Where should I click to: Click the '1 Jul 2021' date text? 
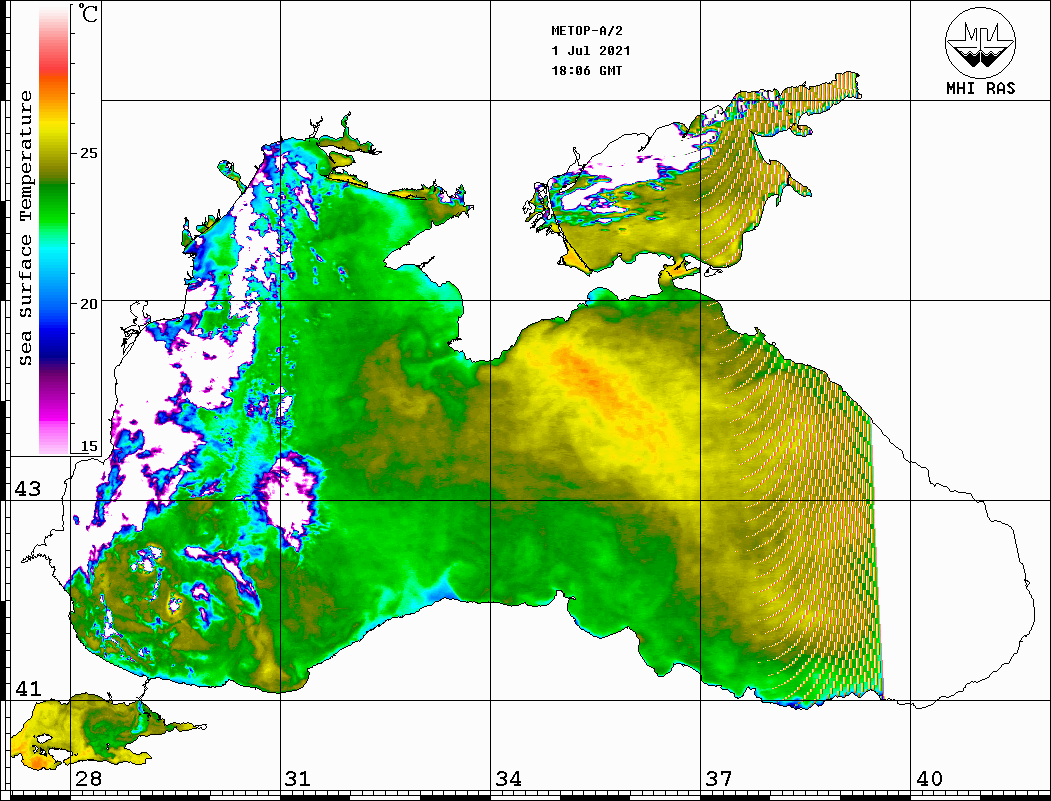pos(591,51)
